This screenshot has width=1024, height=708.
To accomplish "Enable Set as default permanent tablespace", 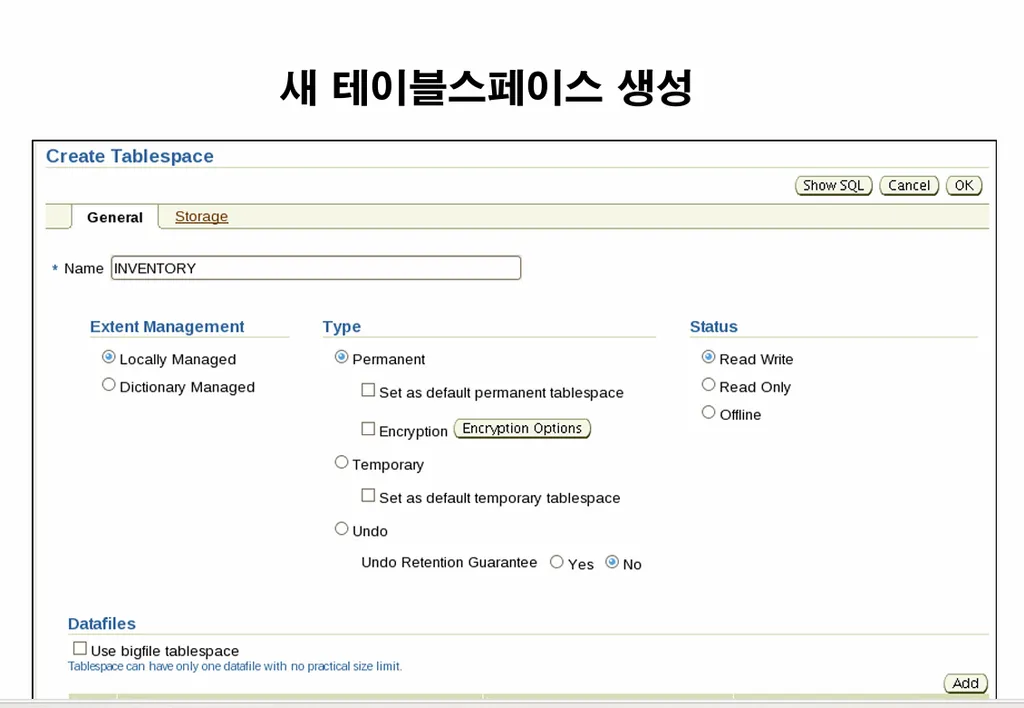I will pyautogui.click(x=368, y=390).
